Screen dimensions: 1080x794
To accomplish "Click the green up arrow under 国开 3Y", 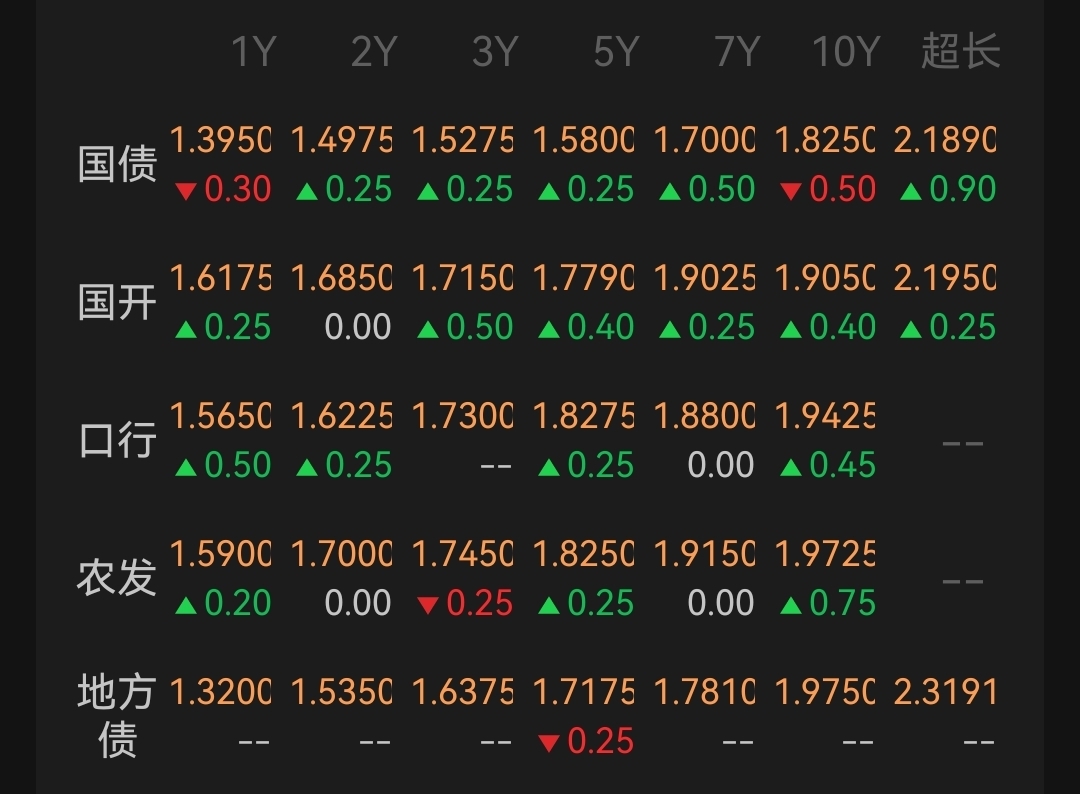I will tap(428, 328).
